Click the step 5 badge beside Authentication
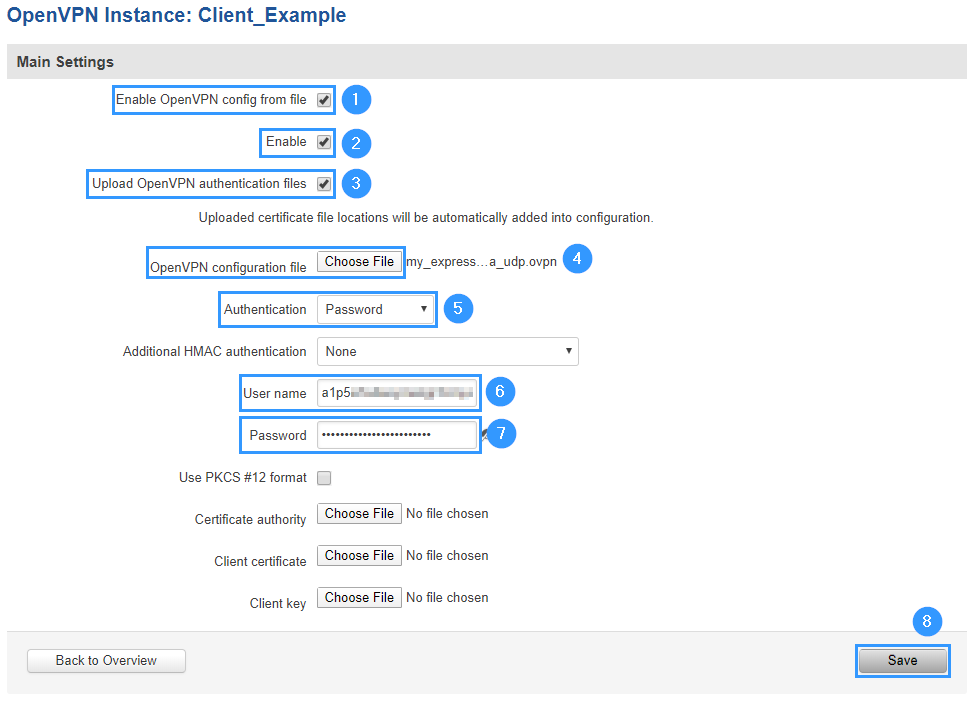This screenshot has height=705, width=975. coord(457,309)
